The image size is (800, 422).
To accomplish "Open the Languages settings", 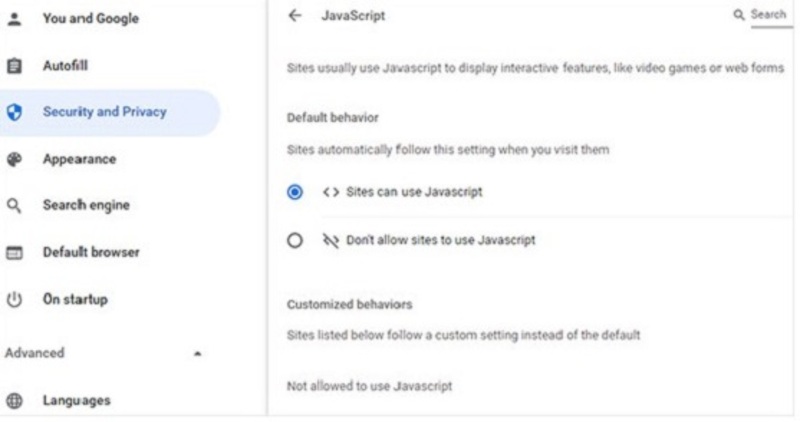I will click(x=76, y=401).
